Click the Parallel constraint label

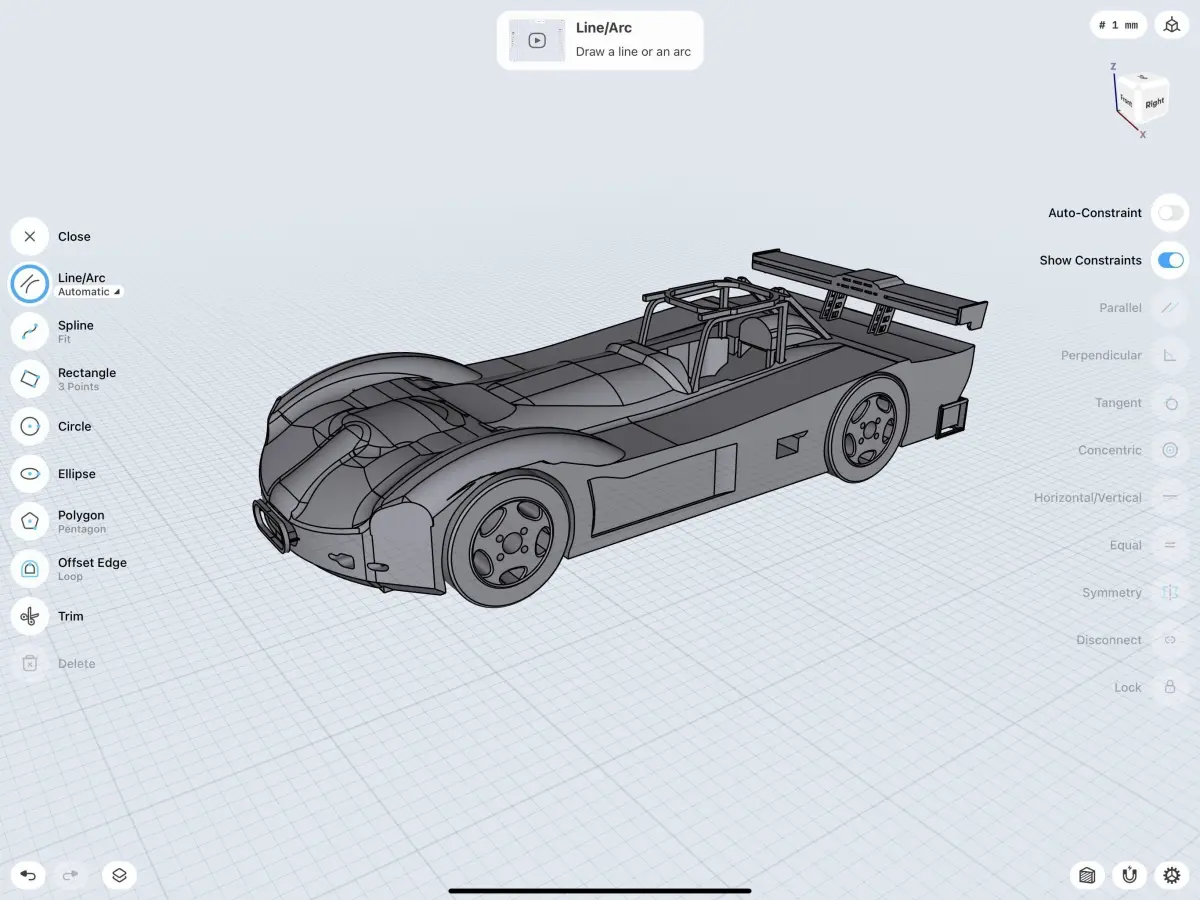[x=1120, y=308]
